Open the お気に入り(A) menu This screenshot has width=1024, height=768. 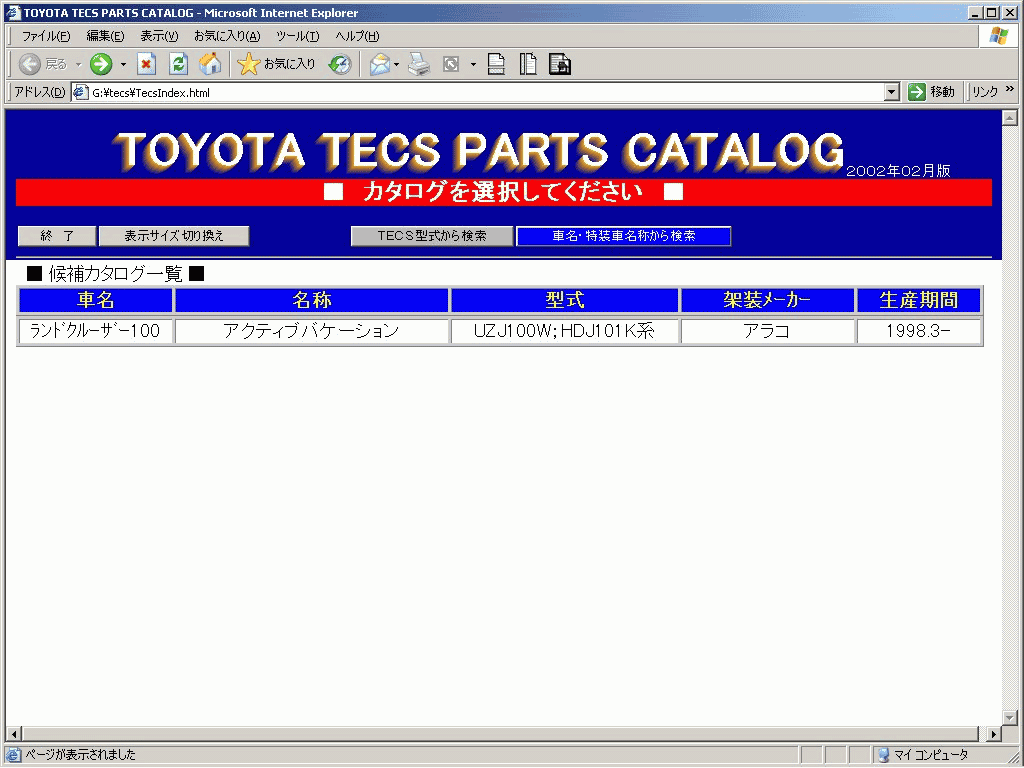pyautogui.click(x=227, y=36)
